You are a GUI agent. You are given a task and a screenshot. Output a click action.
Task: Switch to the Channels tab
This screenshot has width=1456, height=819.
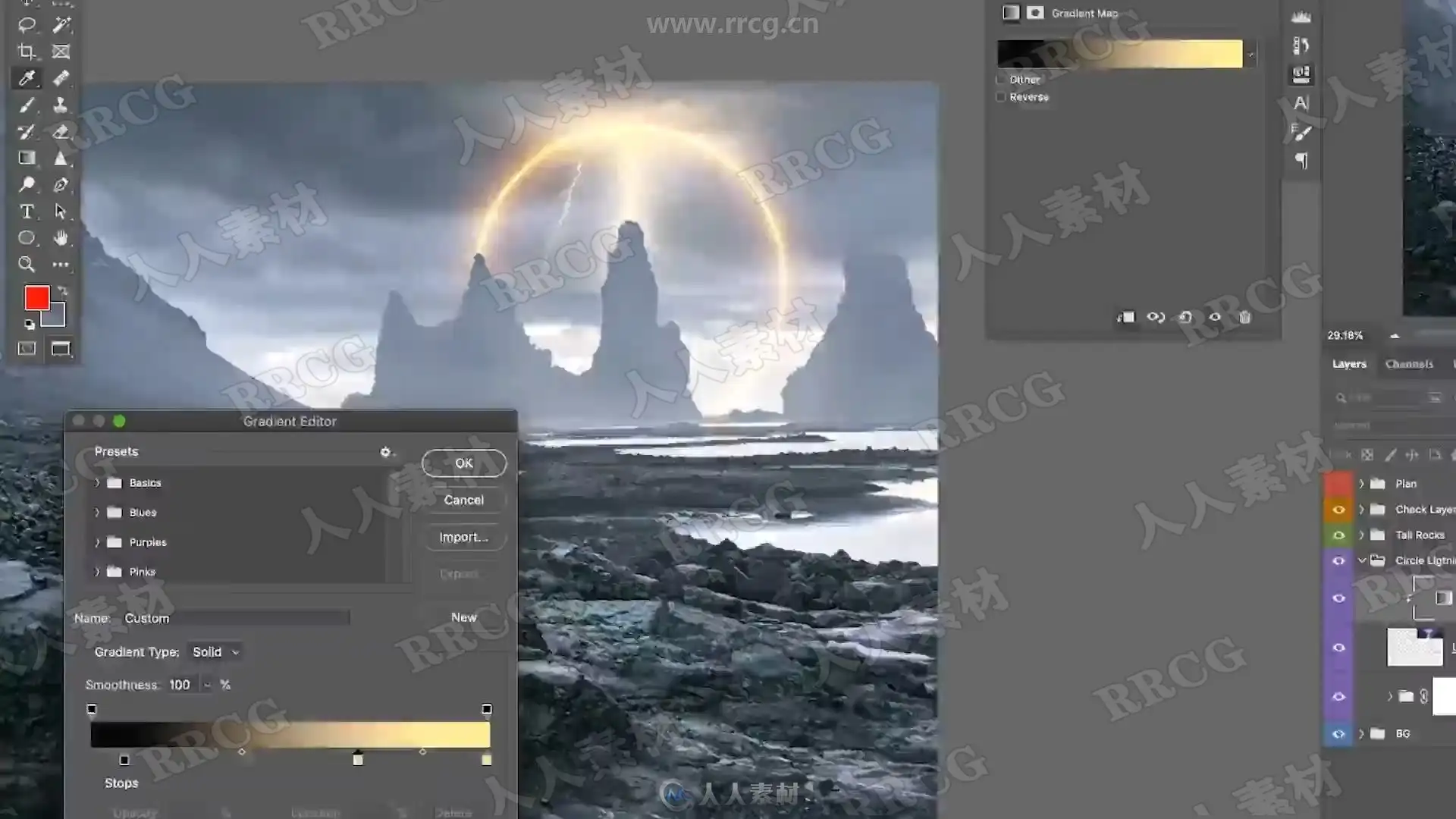click(1409, 364)
